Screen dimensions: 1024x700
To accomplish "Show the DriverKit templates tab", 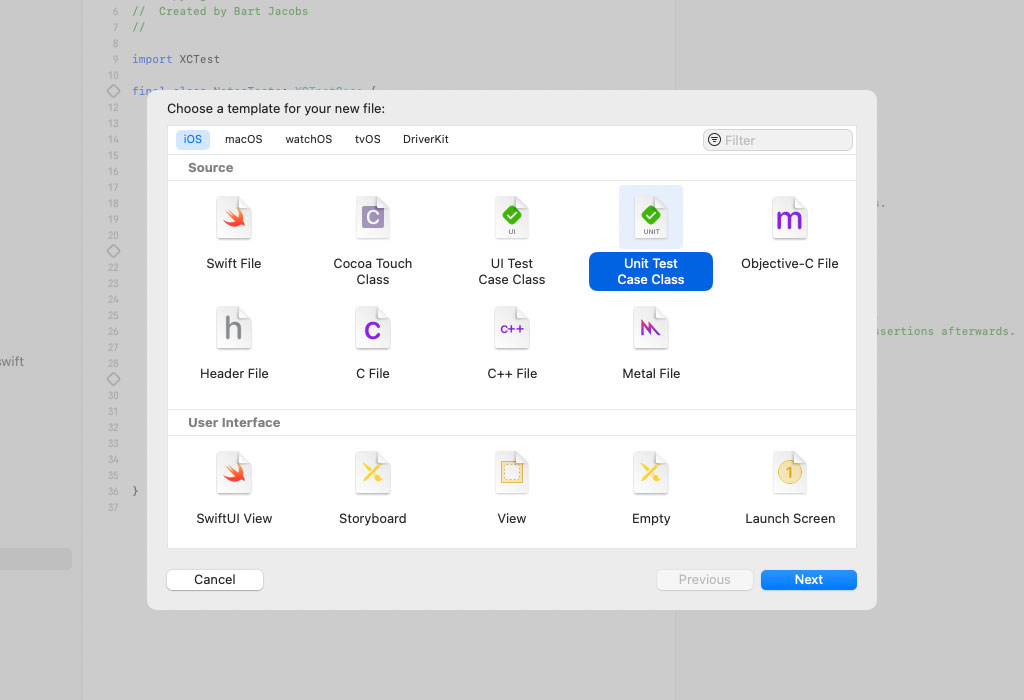I will pos(426,140).
